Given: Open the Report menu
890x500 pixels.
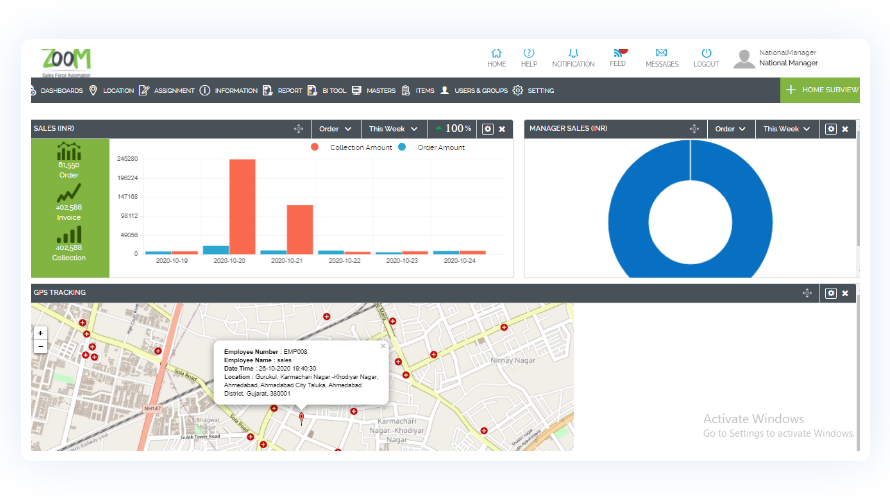Looking at the screenshot, I should pos(283,91).
